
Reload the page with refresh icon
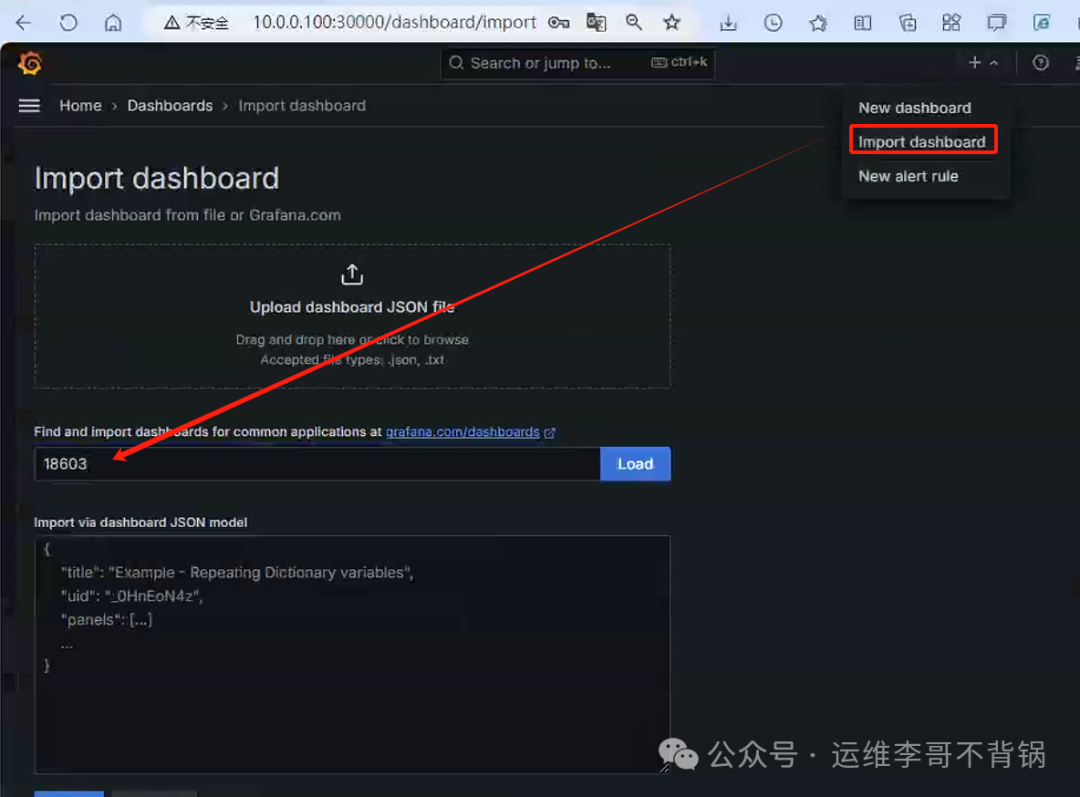(x=68, y=23)
